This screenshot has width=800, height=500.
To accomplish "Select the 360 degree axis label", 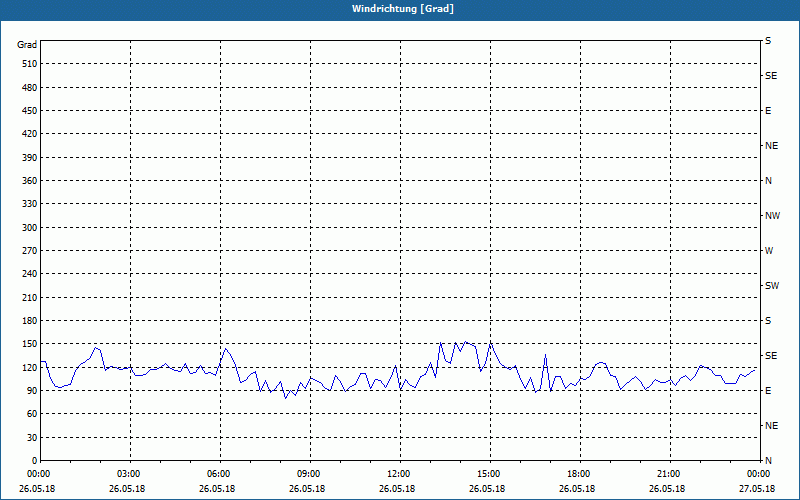I will (x=30, y=181).
